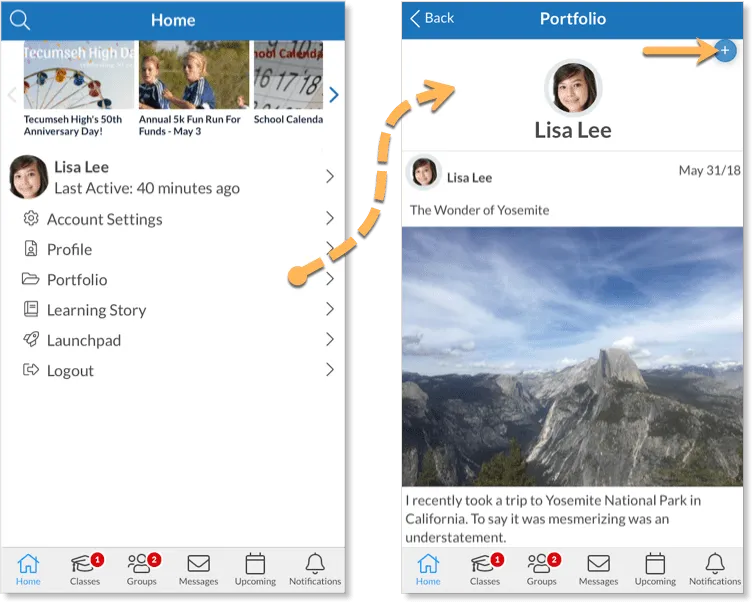Open Groups tab icon in left phone
Screen dimensions: 754x604
coord(141,563)
